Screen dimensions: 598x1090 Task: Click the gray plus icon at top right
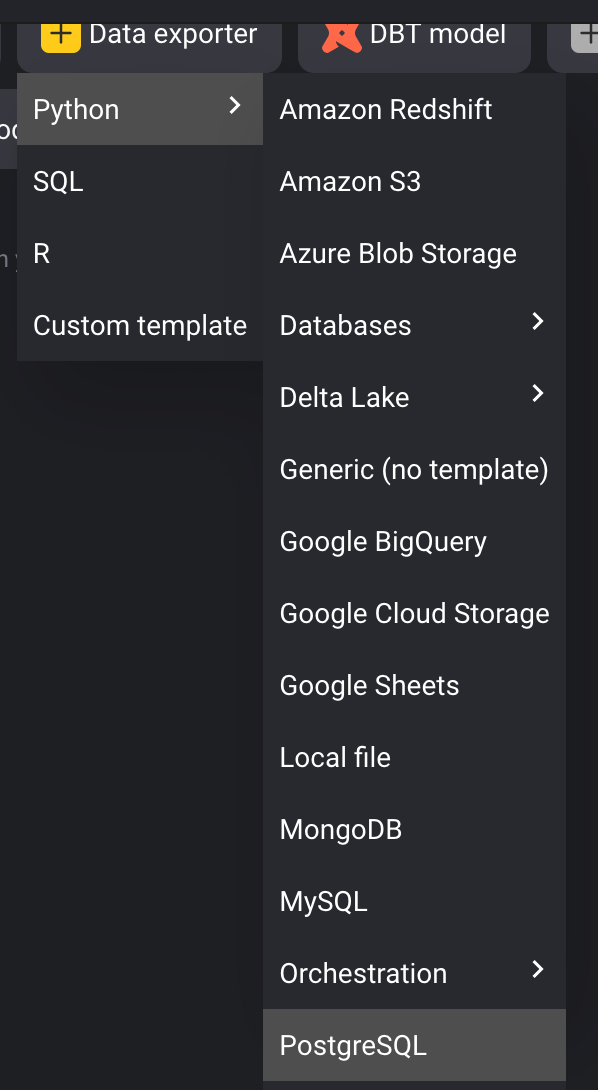point(585,36)
